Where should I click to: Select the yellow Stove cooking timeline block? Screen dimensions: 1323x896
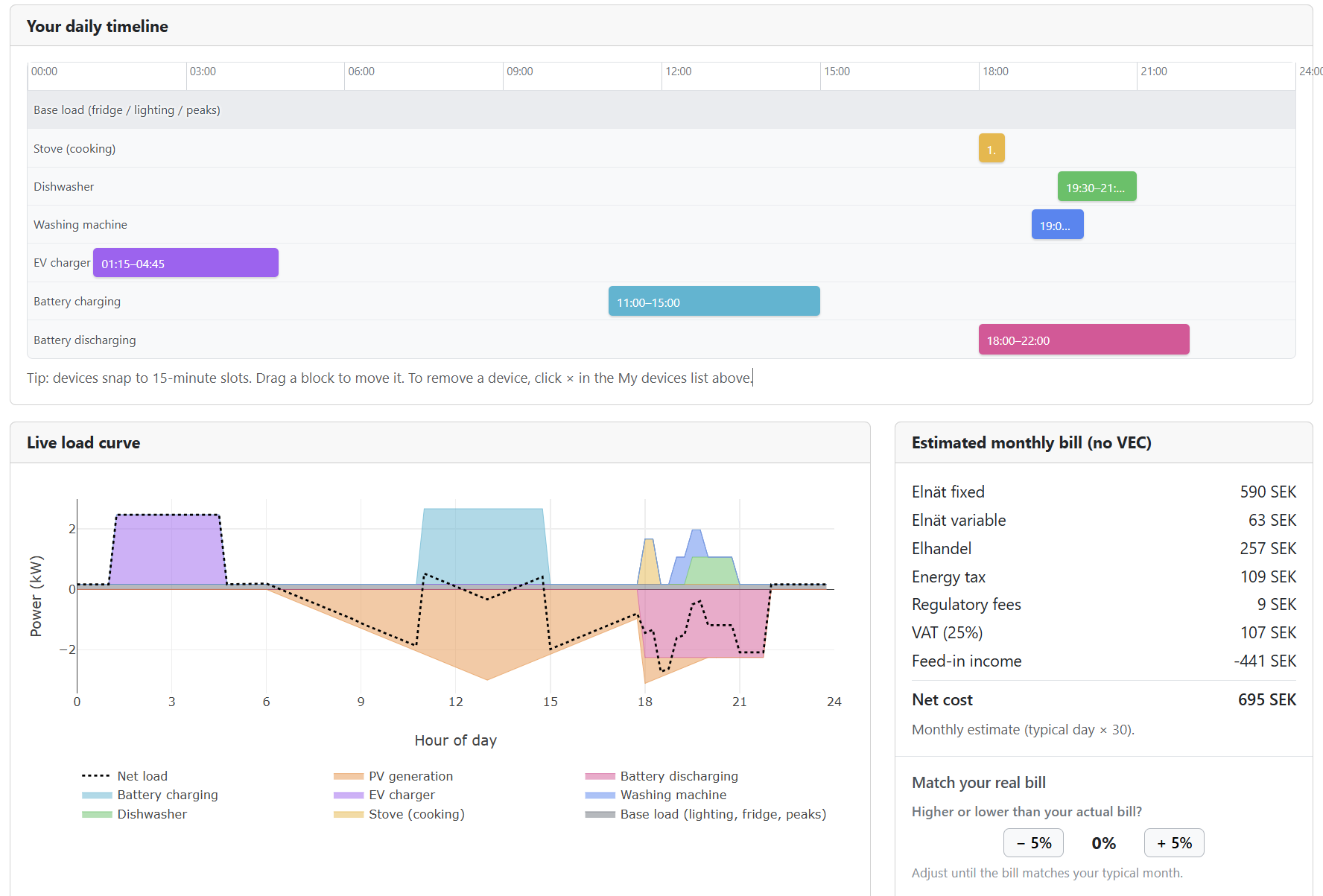(992, 148)
